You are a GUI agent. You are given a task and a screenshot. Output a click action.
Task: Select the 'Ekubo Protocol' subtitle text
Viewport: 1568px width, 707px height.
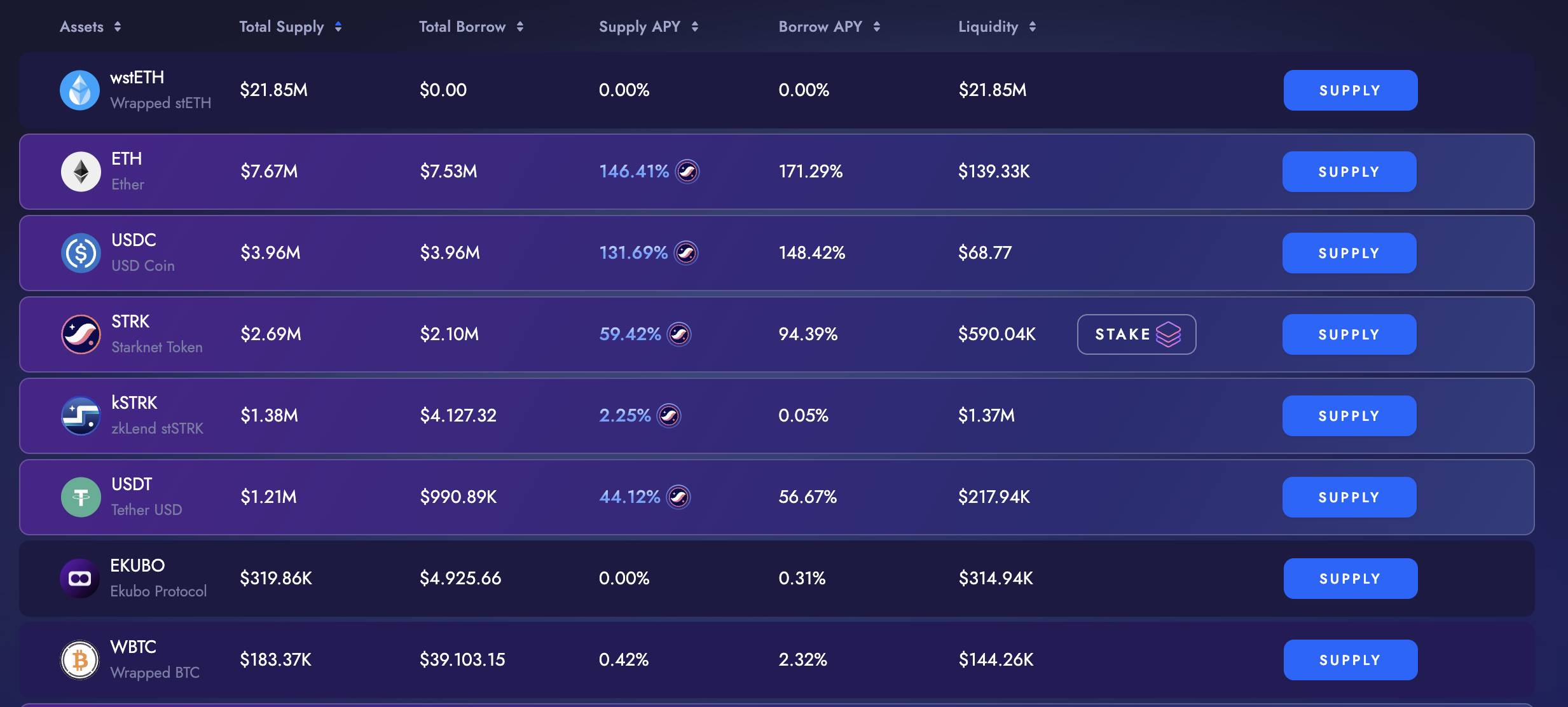tap(158, 591)
